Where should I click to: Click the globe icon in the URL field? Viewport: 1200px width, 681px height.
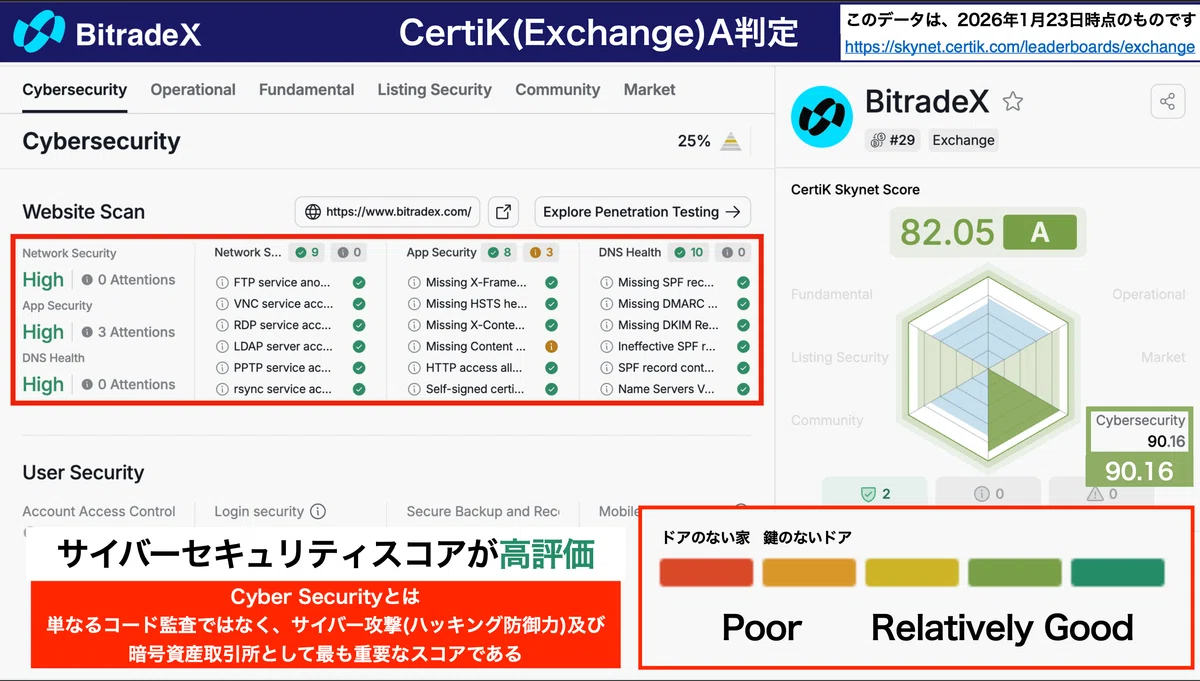coord(313,212)
